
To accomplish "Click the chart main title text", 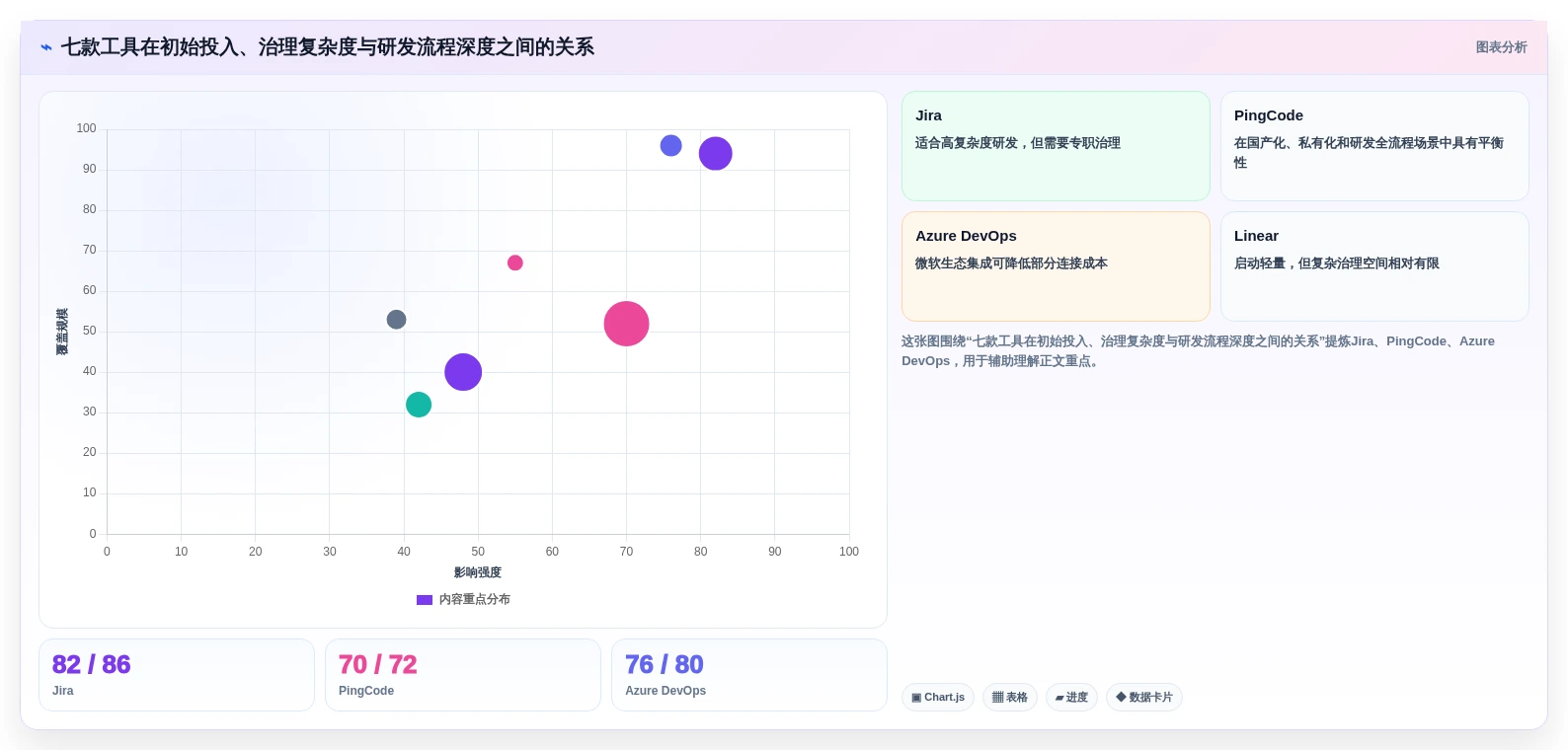I will [x=328, y=47].
